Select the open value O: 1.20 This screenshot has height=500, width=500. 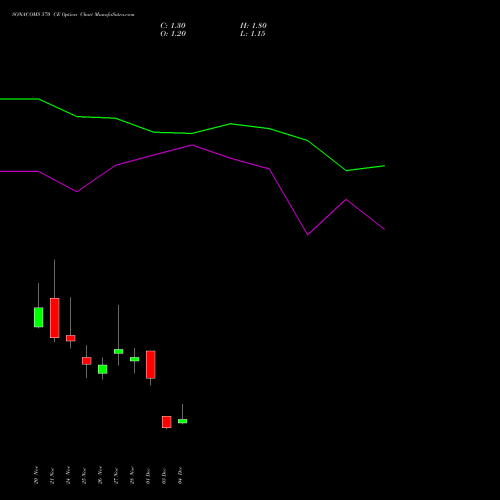(173, 34)
